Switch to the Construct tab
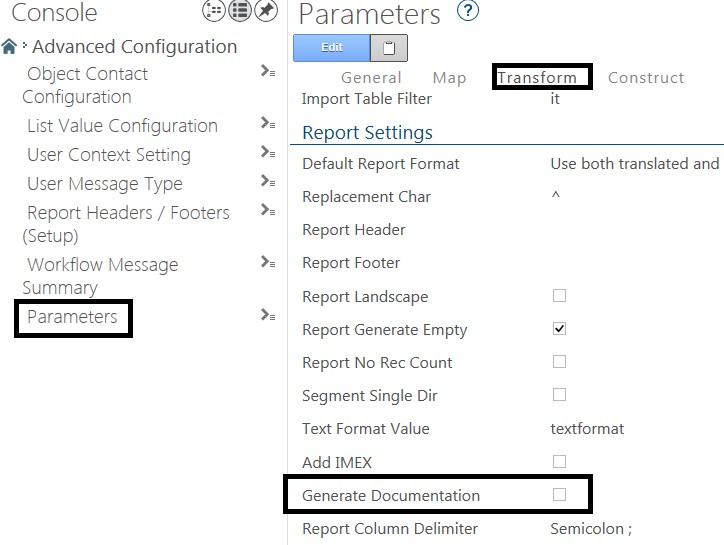The height and width of the screenshot is (545, 724). (x=646, y=77)
